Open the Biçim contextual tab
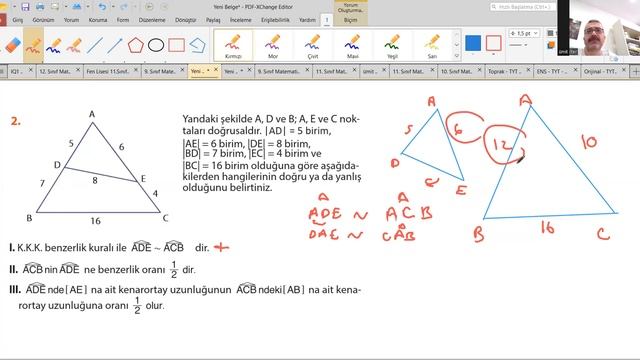The image size is (640, 360). (351, 20)
